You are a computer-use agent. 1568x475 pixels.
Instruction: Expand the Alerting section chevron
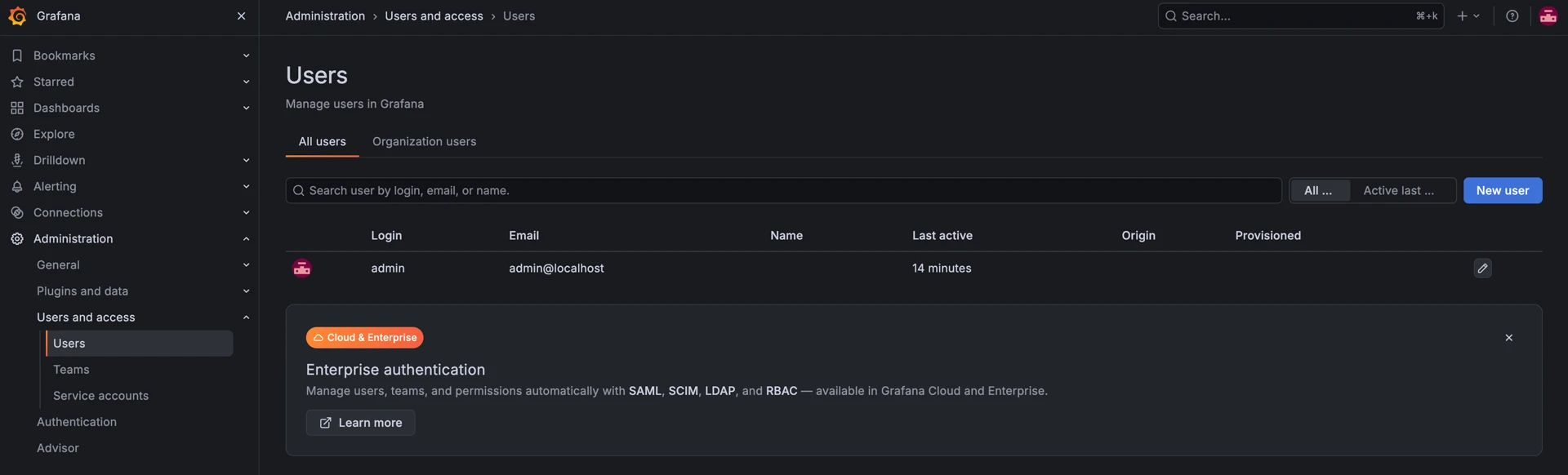tap(246, 186)
